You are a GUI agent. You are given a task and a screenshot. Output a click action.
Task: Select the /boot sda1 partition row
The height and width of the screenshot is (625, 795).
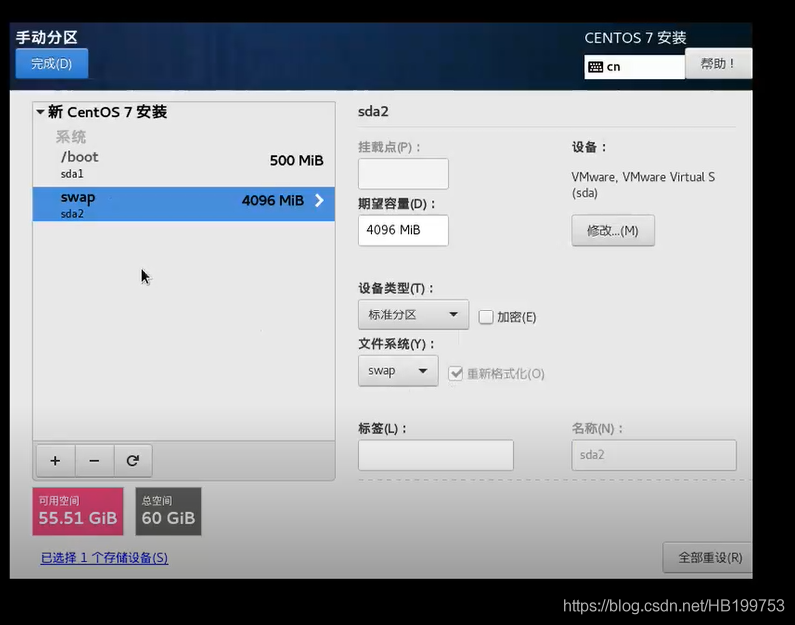coord(184,165)
